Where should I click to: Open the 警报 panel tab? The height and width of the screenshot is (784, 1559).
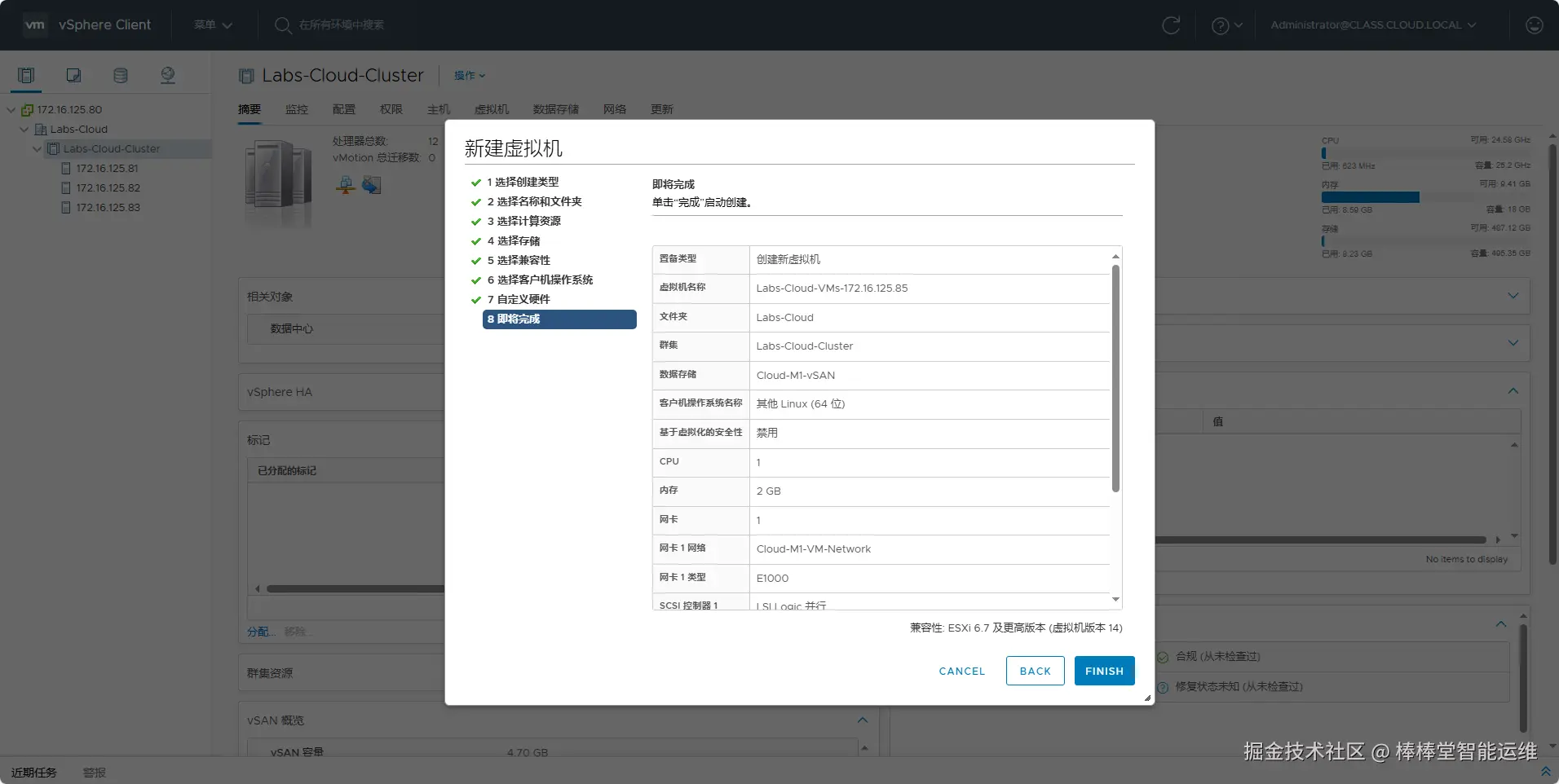[x=95, y=773]
